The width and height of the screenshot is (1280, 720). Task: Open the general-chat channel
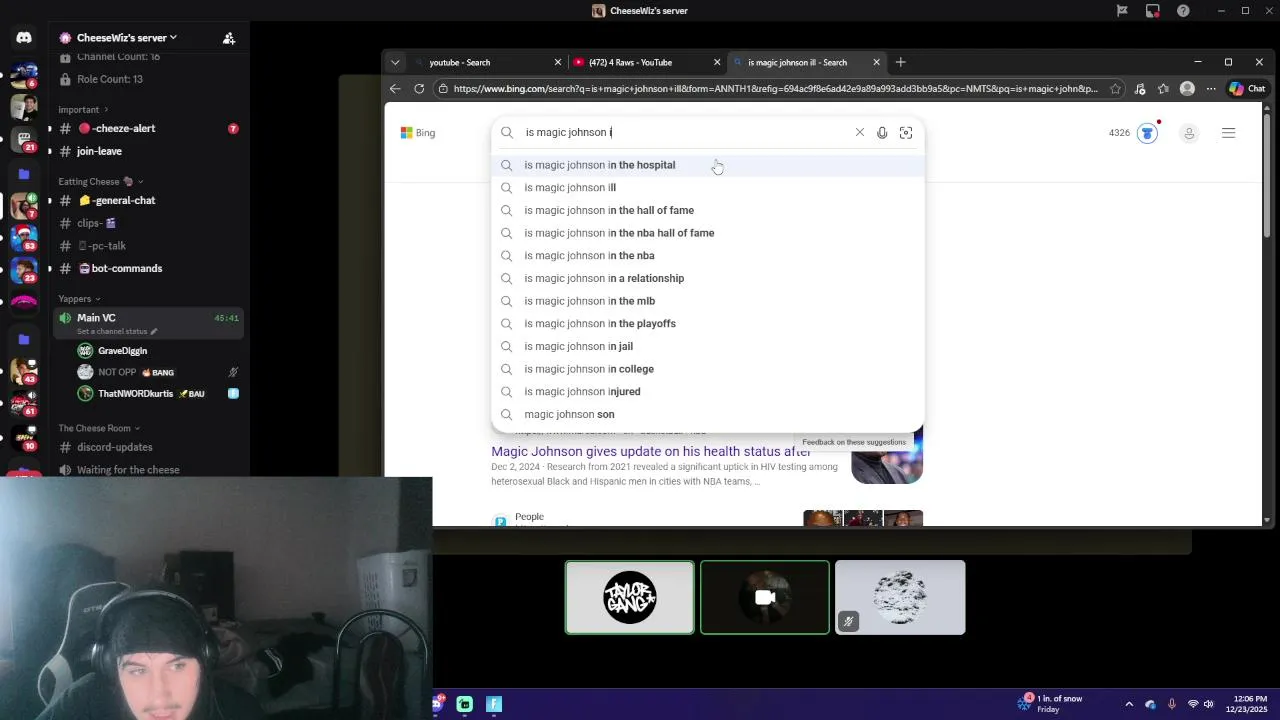point(147,200)
